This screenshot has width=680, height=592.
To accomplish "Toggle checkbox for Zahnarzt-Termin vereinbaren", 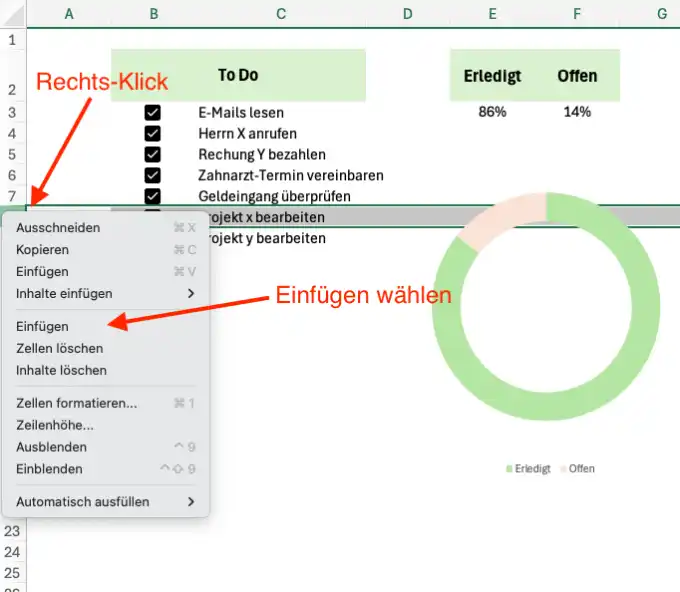I will (152, 175).
